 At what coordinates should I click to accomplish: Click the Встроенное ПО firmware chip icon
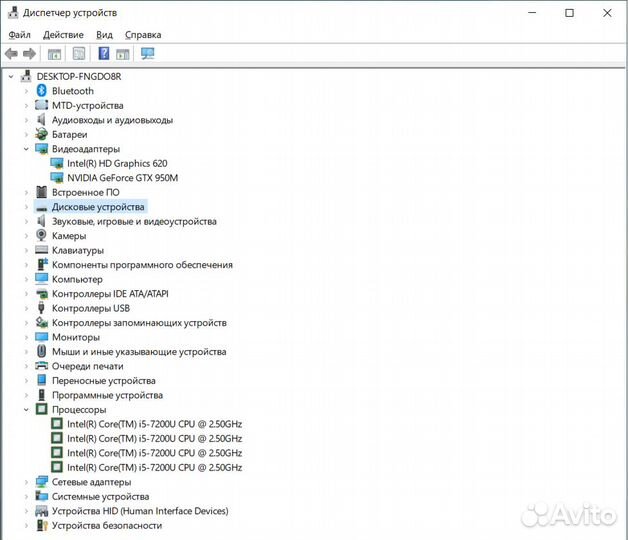click(x=41, y=192)
